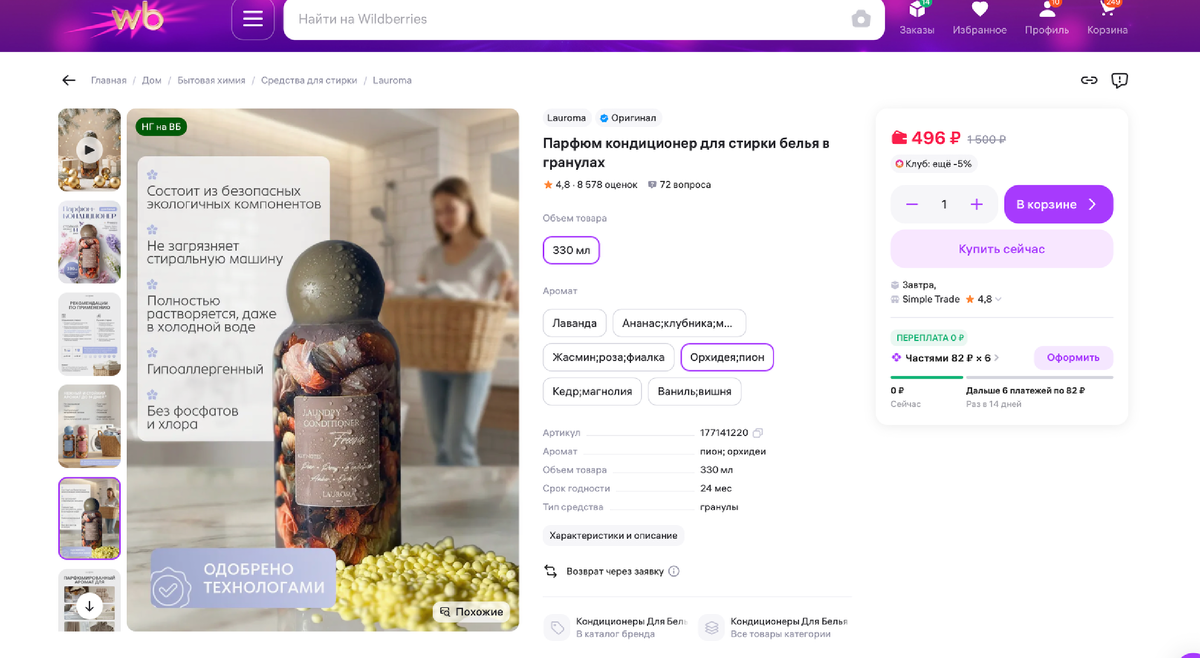Image resolution: width=1200 pixels, height=658 pixels.
Task: Choose the Лаванда scent
Action: pos(575,323)
